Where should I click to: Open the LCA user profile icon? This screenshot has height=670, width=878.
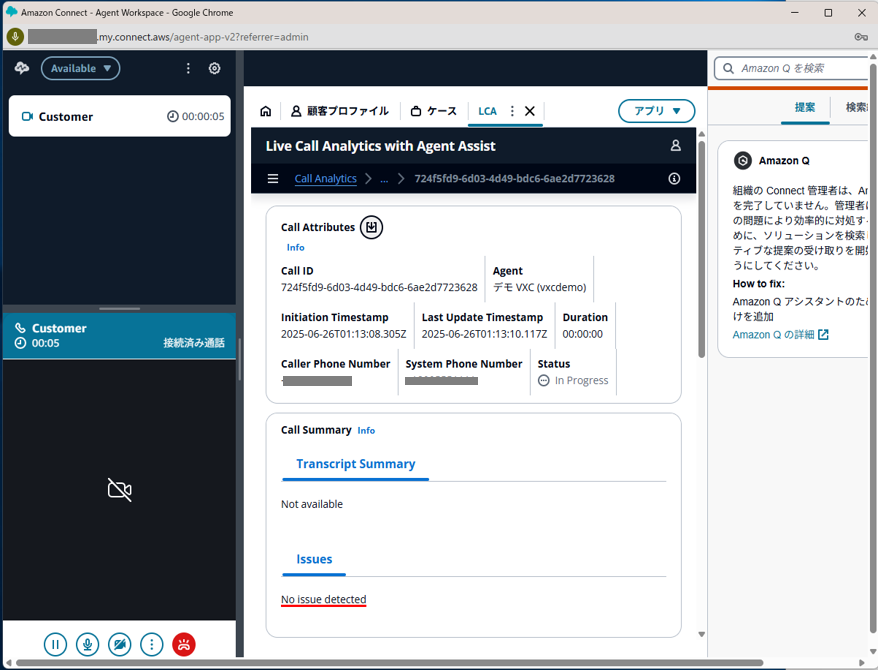tap(675, 146)
